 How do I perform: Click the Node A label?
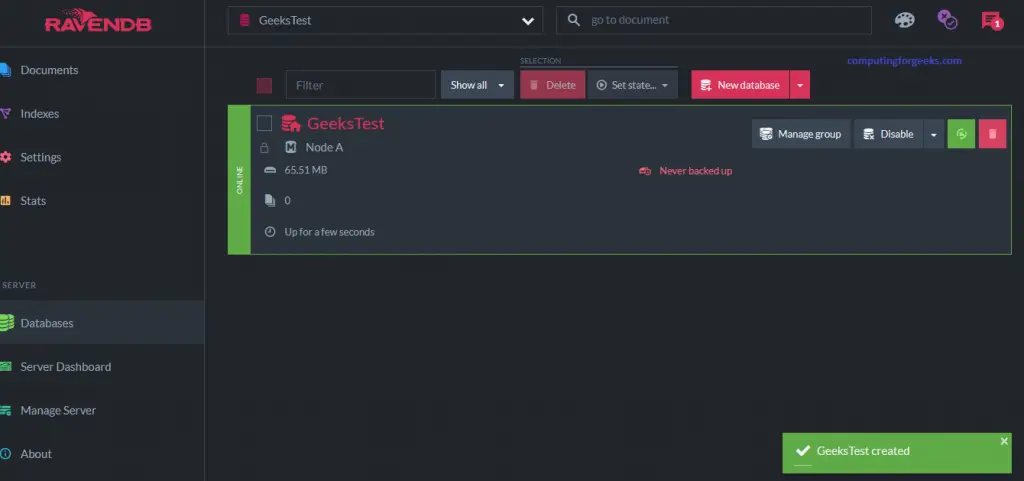324,147
